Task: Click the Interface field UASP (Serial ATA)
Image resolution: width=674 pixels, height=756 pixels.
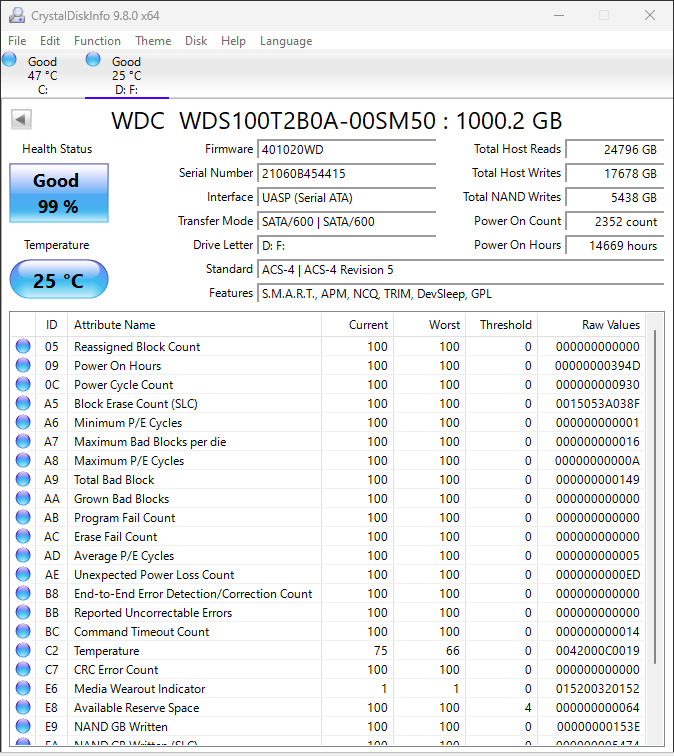Action: coord(347,198)
